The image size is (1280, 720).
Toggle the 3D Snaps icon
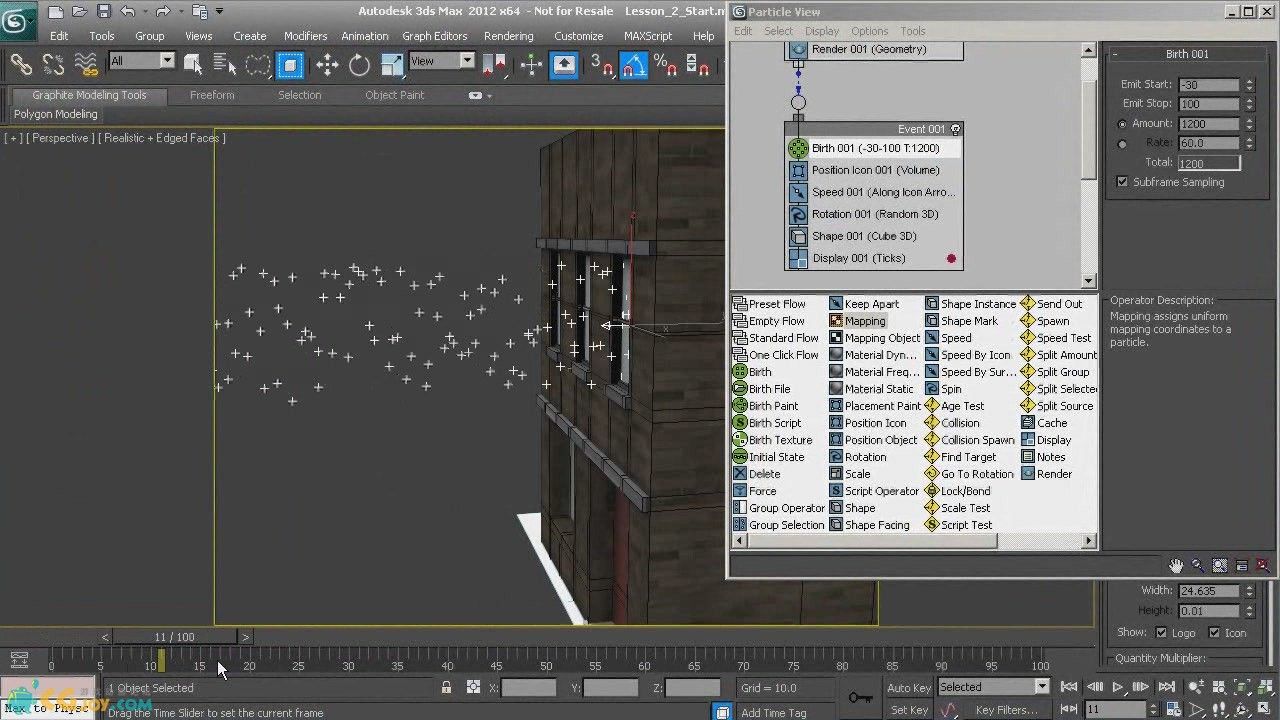click(x=602, y=65)
